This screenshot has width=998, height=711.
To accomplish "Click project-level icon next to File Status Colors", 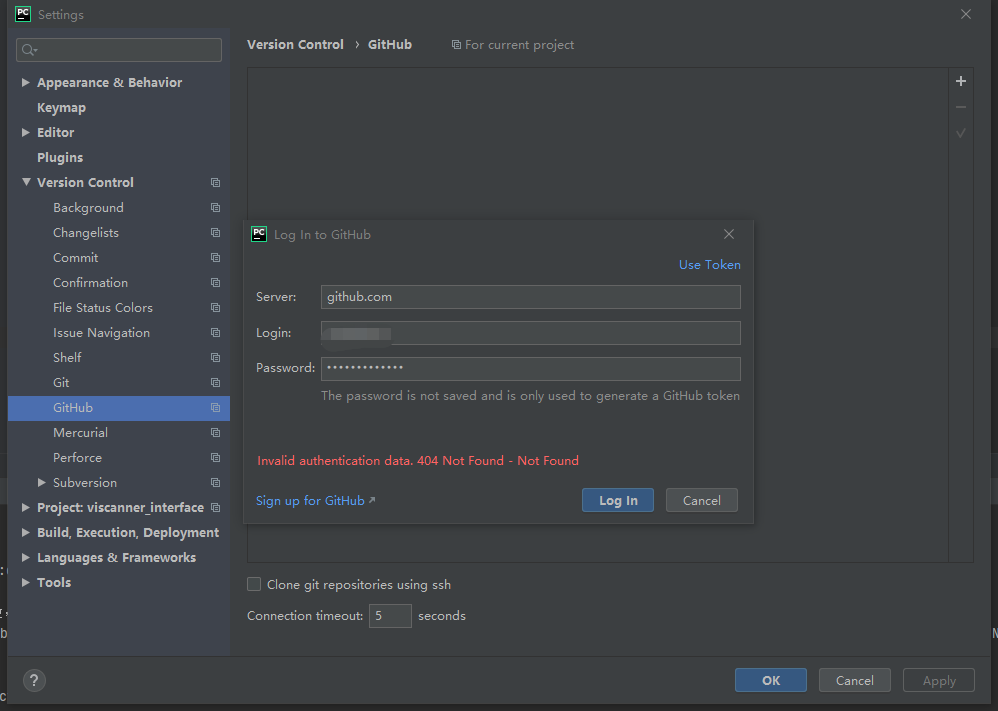I will (215, 307).
